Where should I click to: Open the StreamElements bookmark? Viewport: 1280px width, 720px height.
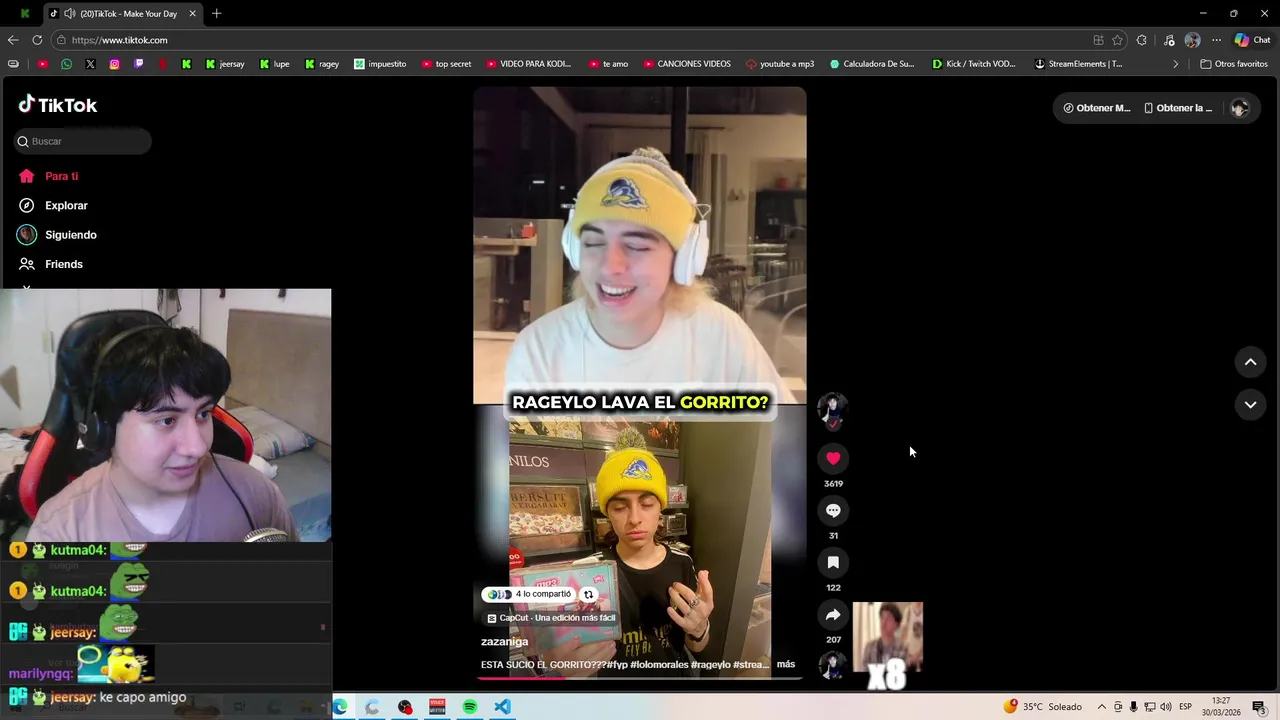[x=1078, y=64]
